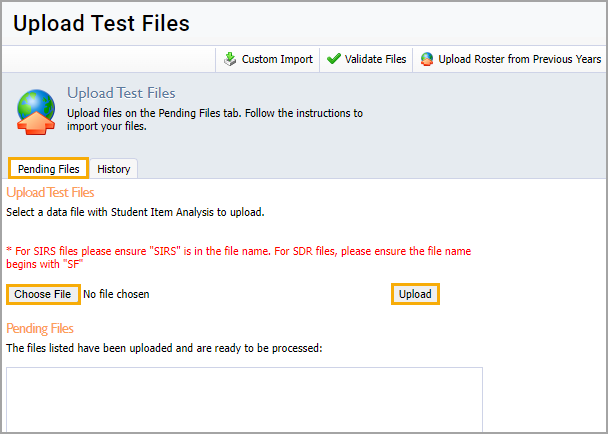608x434 pixels.
Task: Click the orange Pending Files section heading
Action: [40, 329]
